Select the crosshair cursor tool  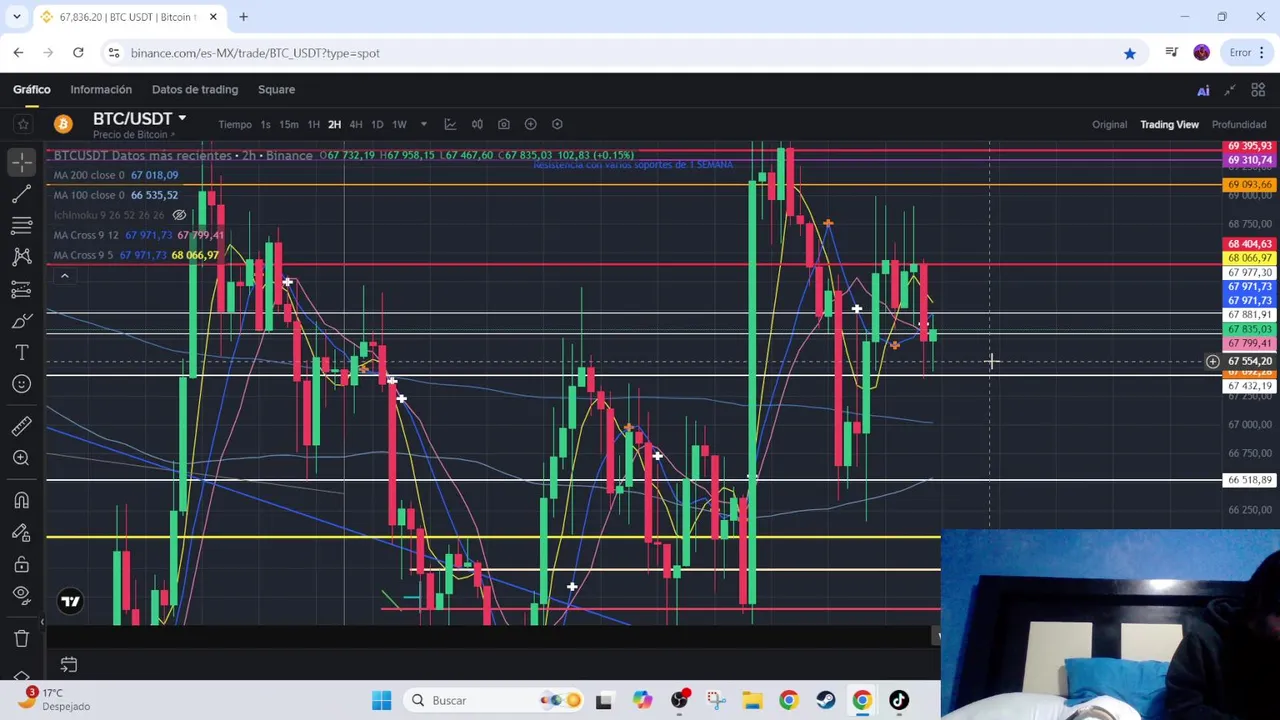click(22, 161)
